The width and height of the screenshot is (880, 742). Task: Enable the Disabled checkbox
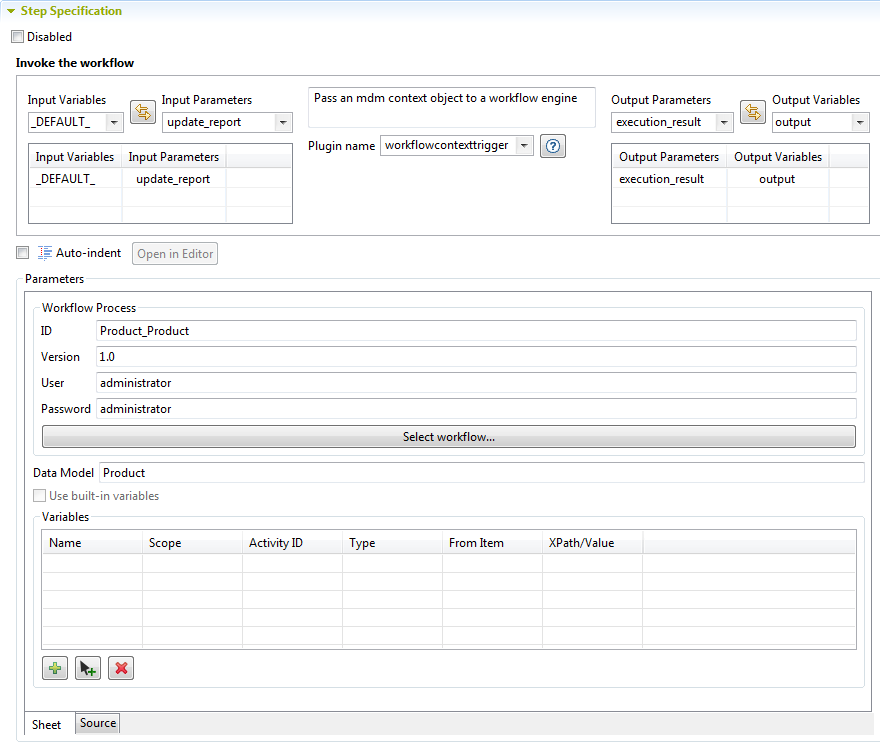(x=17, y=37)
